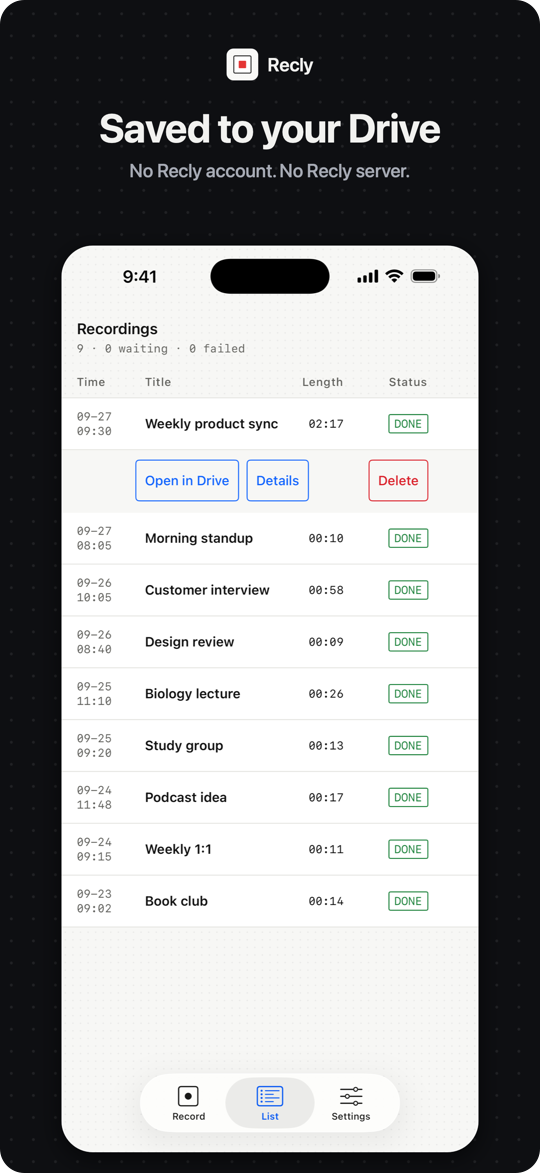Viewport: 540px width, 1173px height.
Task: Click the 9 · 0 waiting · 0 failed summary
Action: (161, 349)
